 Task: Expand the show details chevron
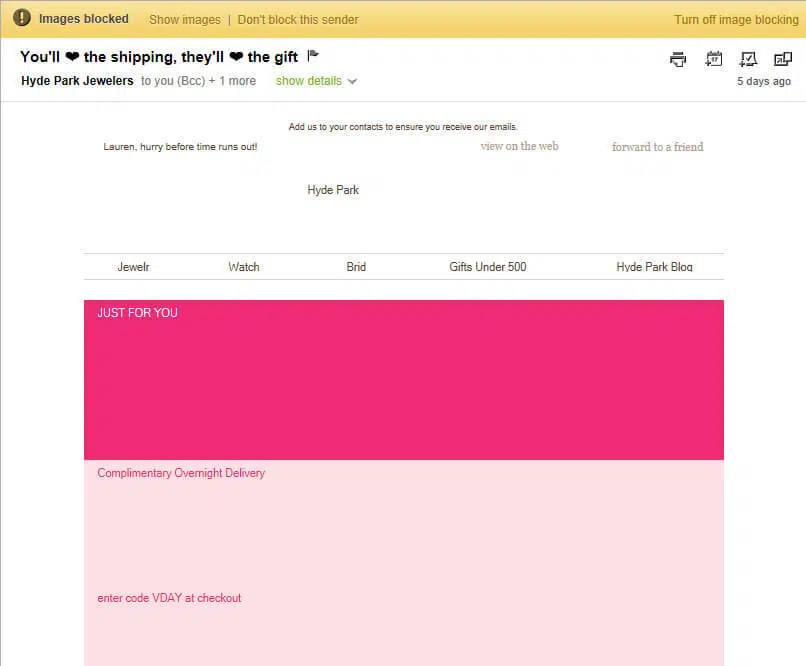352,81
